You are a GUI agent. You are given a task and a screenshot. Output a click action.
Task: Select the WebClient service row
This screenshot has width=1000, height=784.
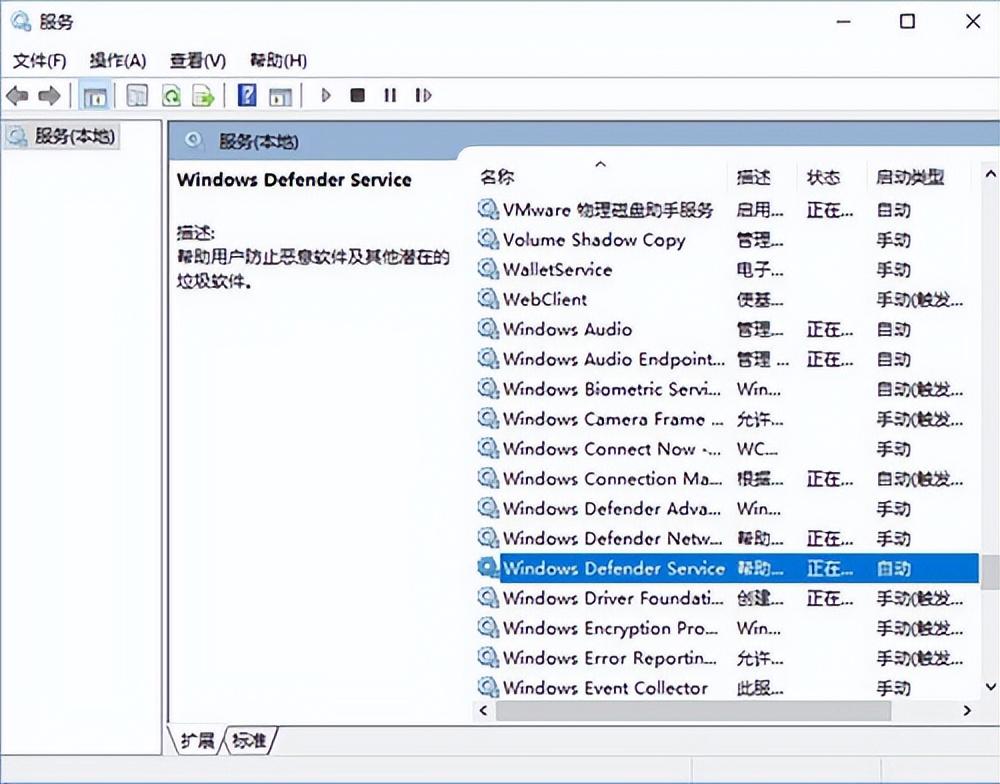(x=727, y=299)
